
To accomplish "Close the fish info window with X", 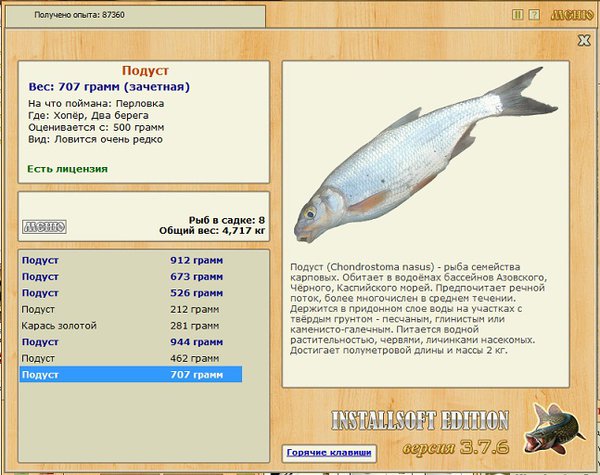I will point(584,40).
